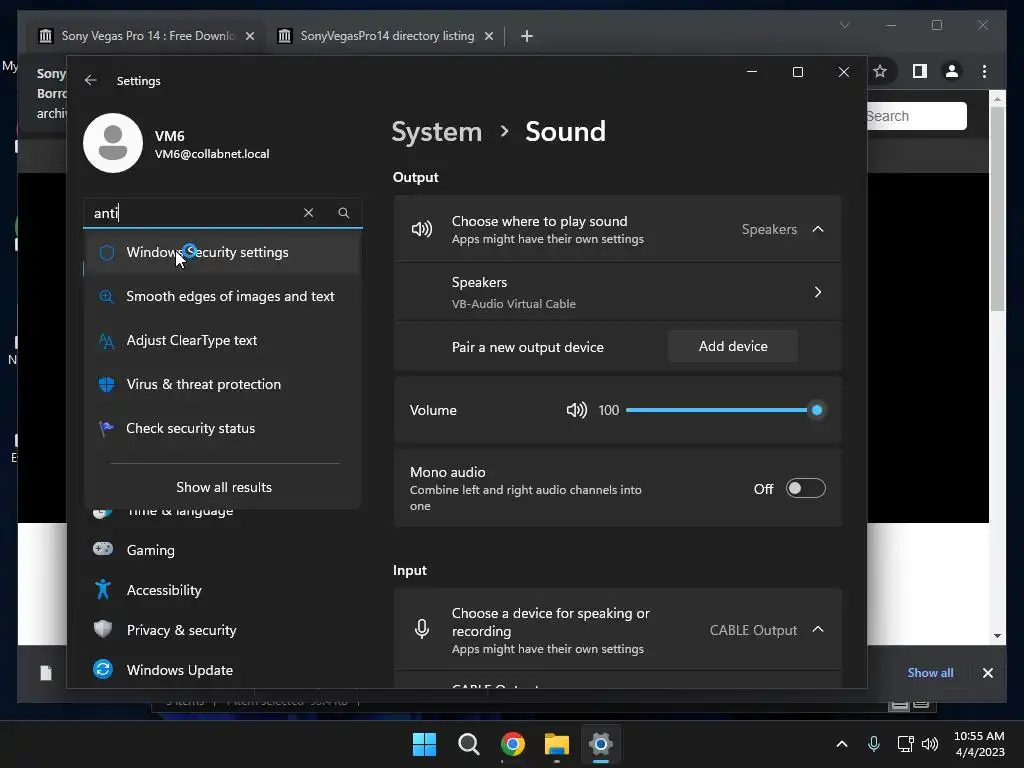Click the downloaded file icon in downloads bar

pyautogui.click(x=46, y=673)
